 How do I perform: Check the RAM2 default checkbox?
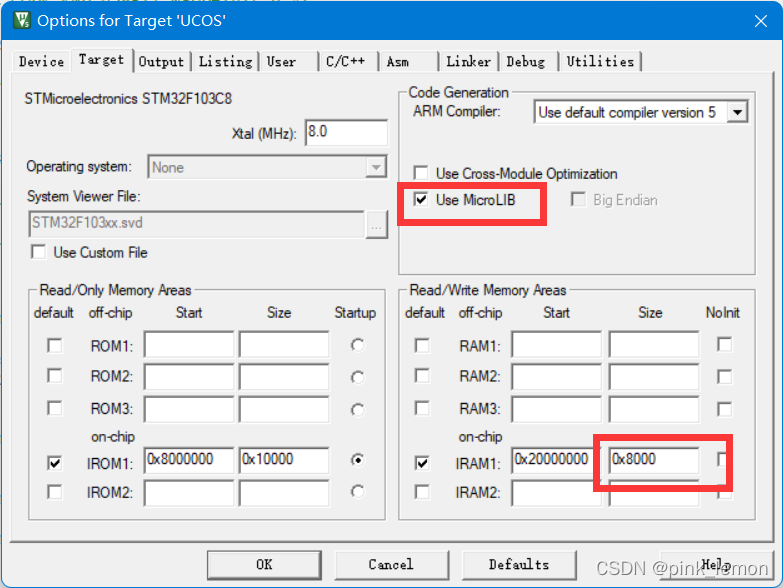click(422, 375)
